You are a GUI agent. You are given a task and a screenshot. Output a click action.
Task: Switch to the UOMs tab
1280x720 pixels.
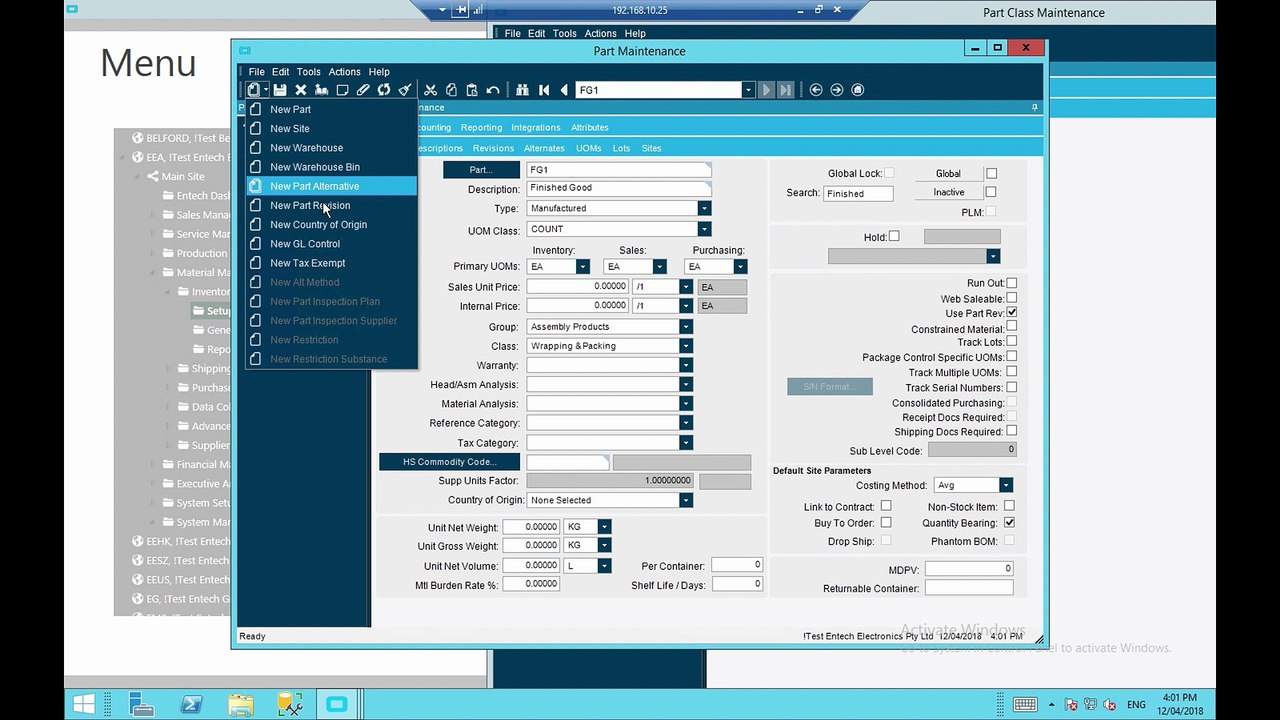click(x=588, y=148)
